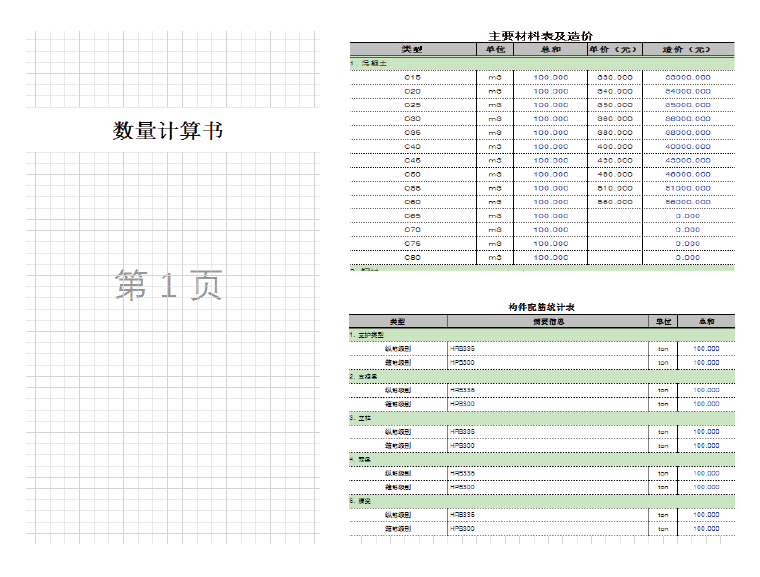Image resolution: width=760 pixels, height=577 pixels.
Task: Select the C25 row label
Action: (x=412, y=105)
